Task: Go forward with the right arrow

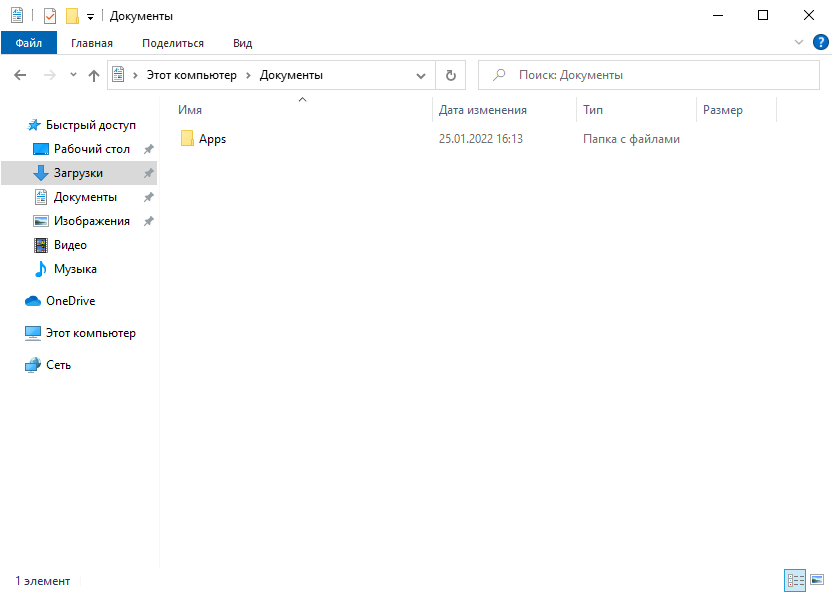Action: (49, 75)
